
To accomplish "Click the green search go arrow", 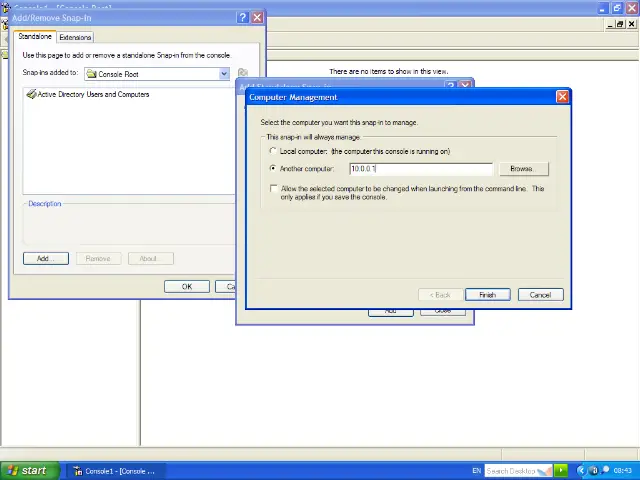I will tap(561, 470).
